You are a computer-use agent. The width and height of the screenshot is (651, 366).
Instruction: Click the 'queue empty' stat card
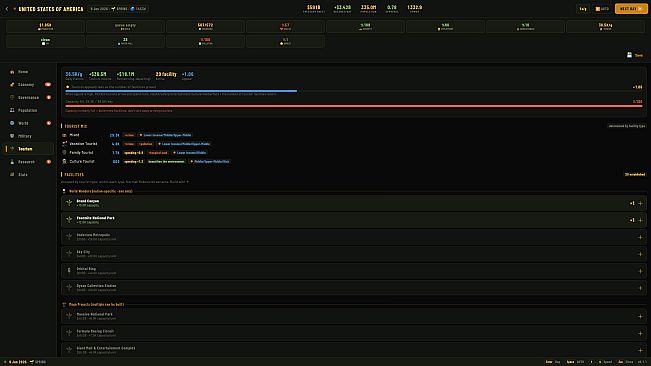click(x=125, y=27)
